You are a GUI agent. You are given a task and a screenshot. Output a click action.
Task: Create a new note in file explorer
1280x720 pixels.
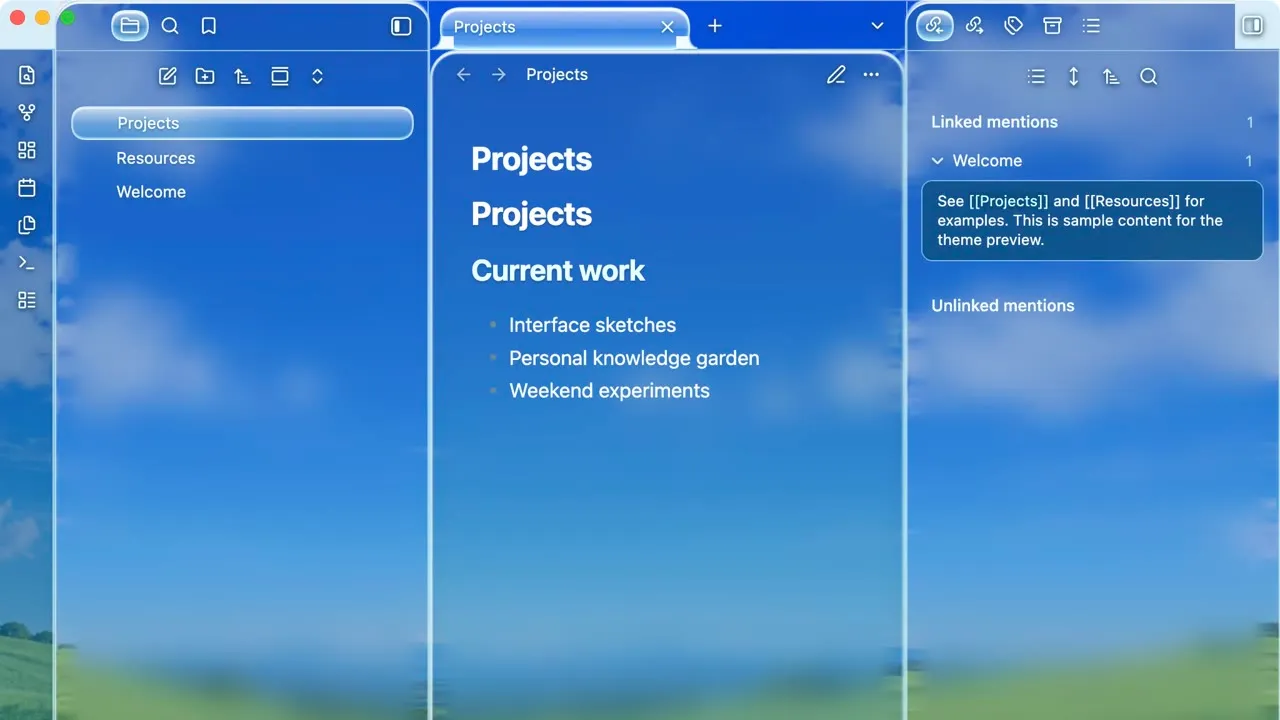[168, 76]
